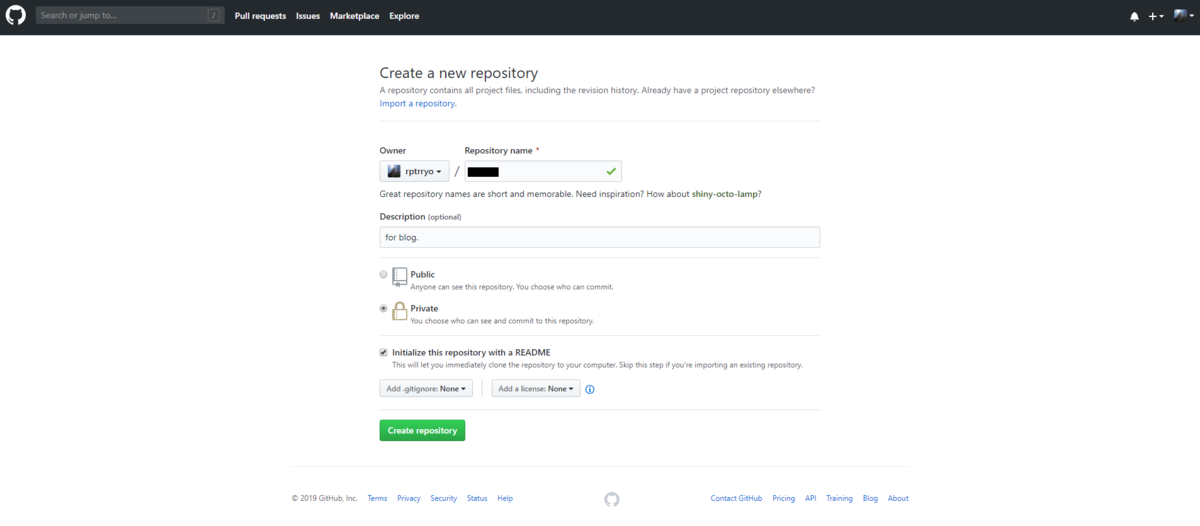Open the Privacy footer link
1200x526 pixels.
[408, 498]
